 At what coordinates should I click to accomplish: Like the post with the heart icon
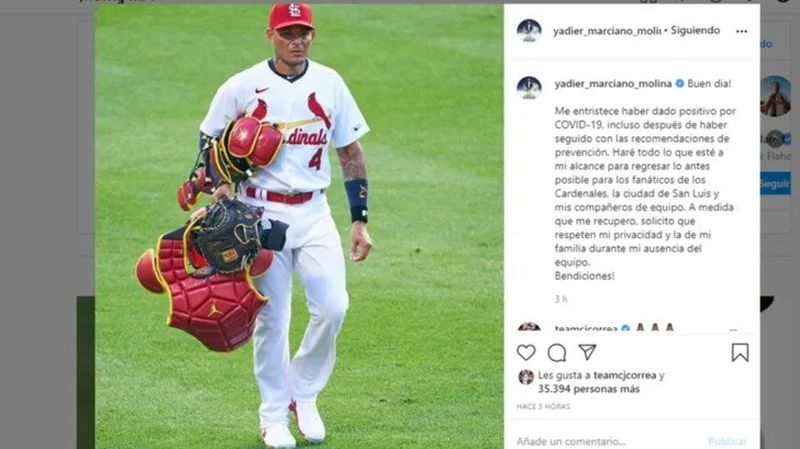526,353
